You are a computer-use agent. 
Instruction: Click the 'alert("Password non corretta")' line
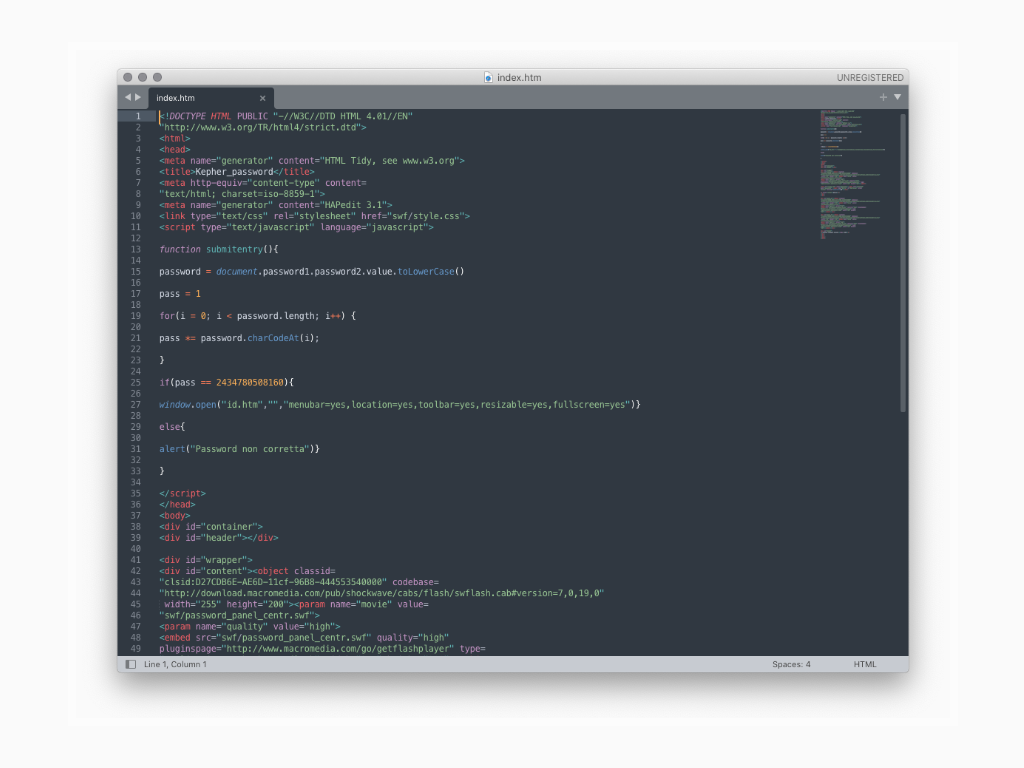coord(239,449)
